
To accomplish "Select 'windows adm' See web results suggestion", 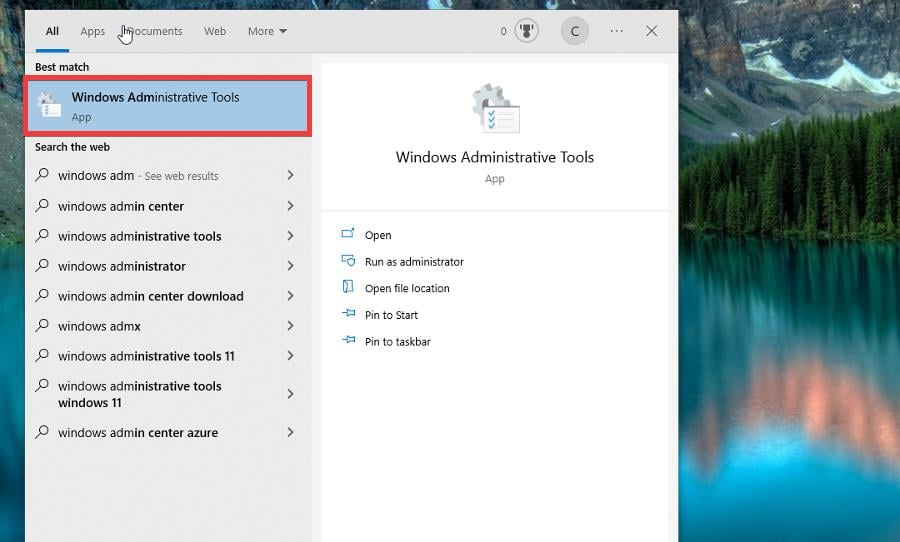I will (168, 175).
